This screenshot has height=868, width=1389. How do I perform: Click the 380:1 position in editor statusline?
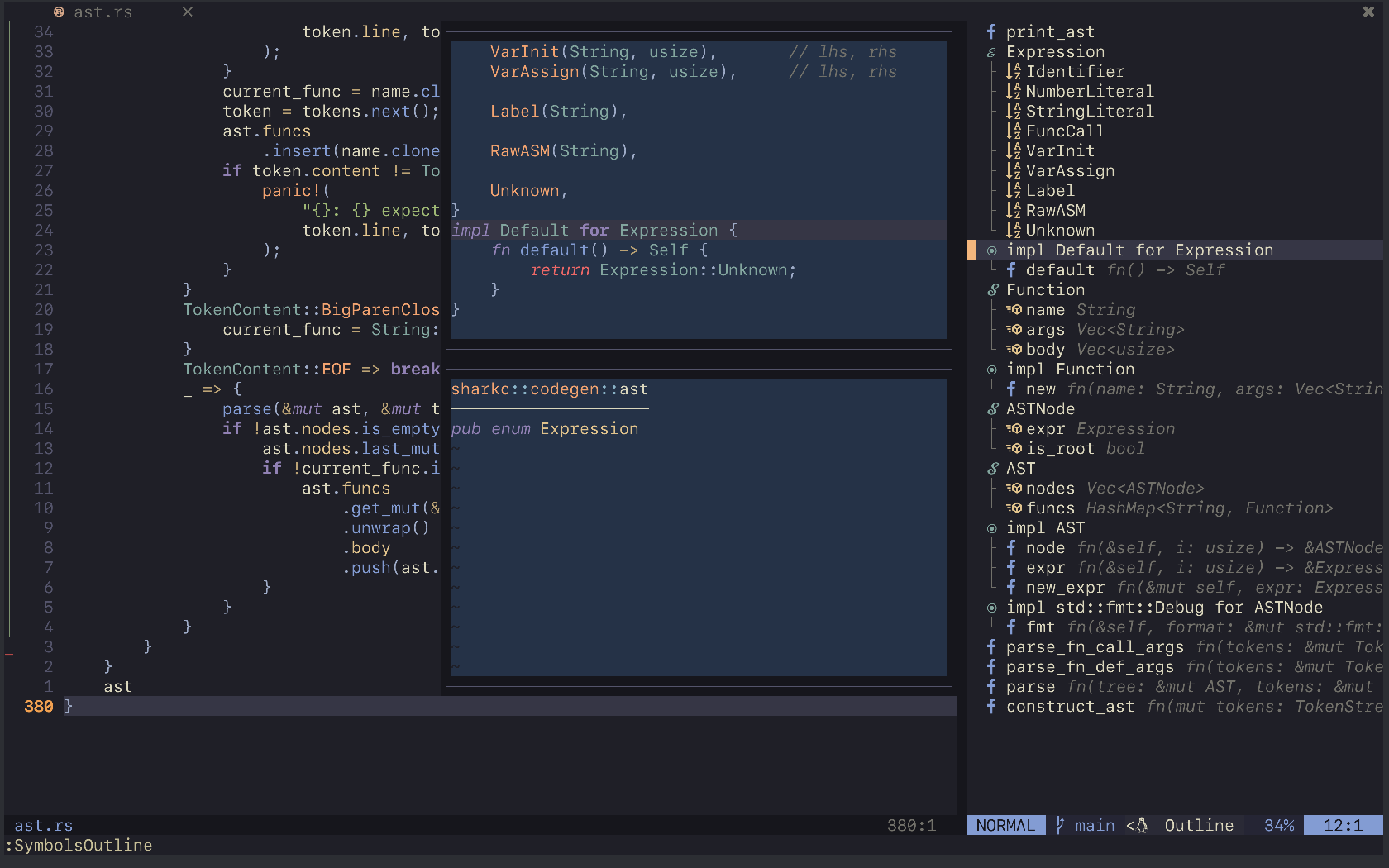point(911,825)
